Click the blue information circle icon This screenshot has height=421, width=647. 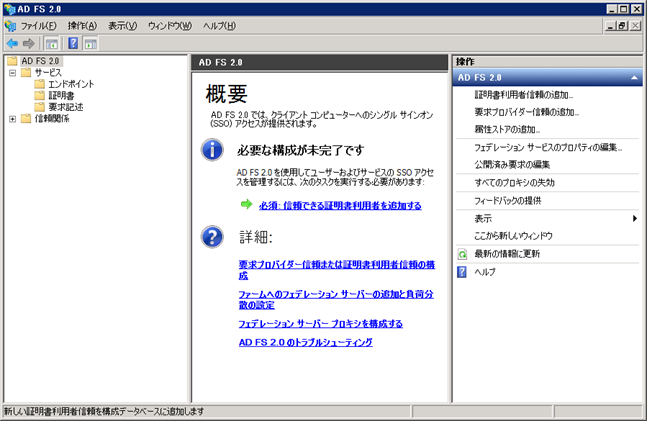[212, 150]
